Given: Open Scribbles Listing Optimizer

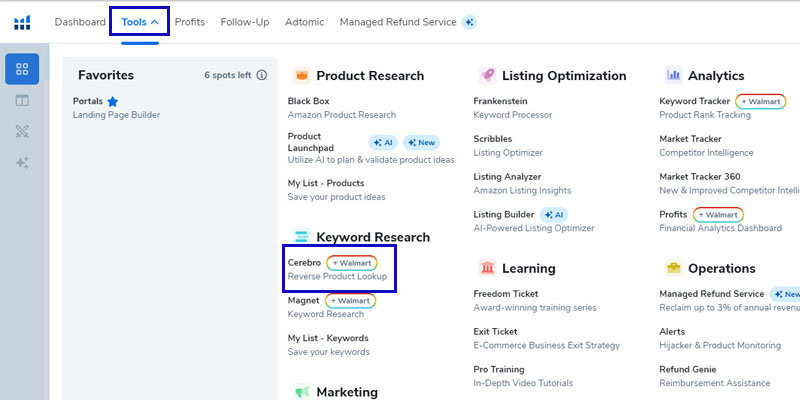Looking at the screenshot, I should click(x=508, y=145).
